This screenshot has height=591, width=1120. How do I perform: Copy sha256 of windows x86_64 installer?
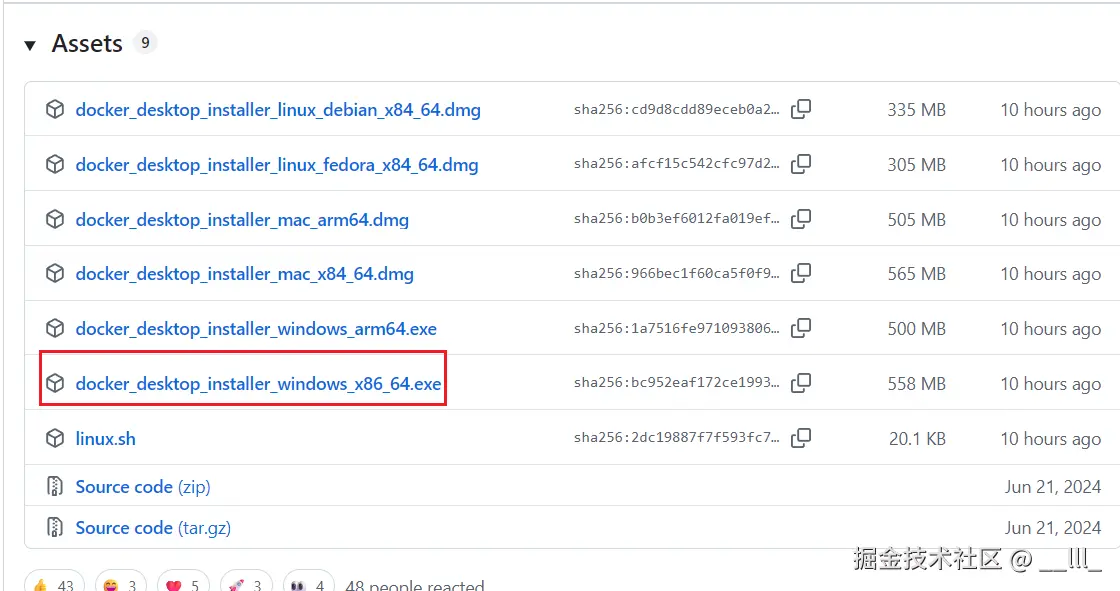[801, 383]
